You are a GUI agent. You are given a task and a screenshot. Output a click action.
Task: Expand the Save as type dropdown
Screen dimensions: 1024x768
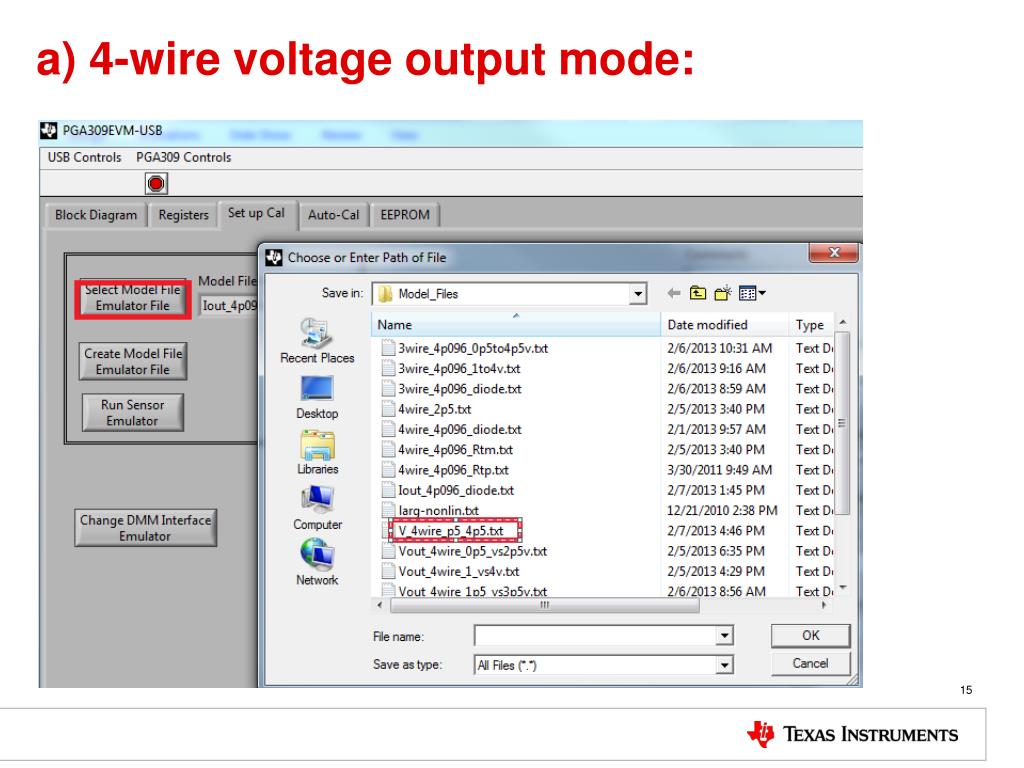point(724,665)
